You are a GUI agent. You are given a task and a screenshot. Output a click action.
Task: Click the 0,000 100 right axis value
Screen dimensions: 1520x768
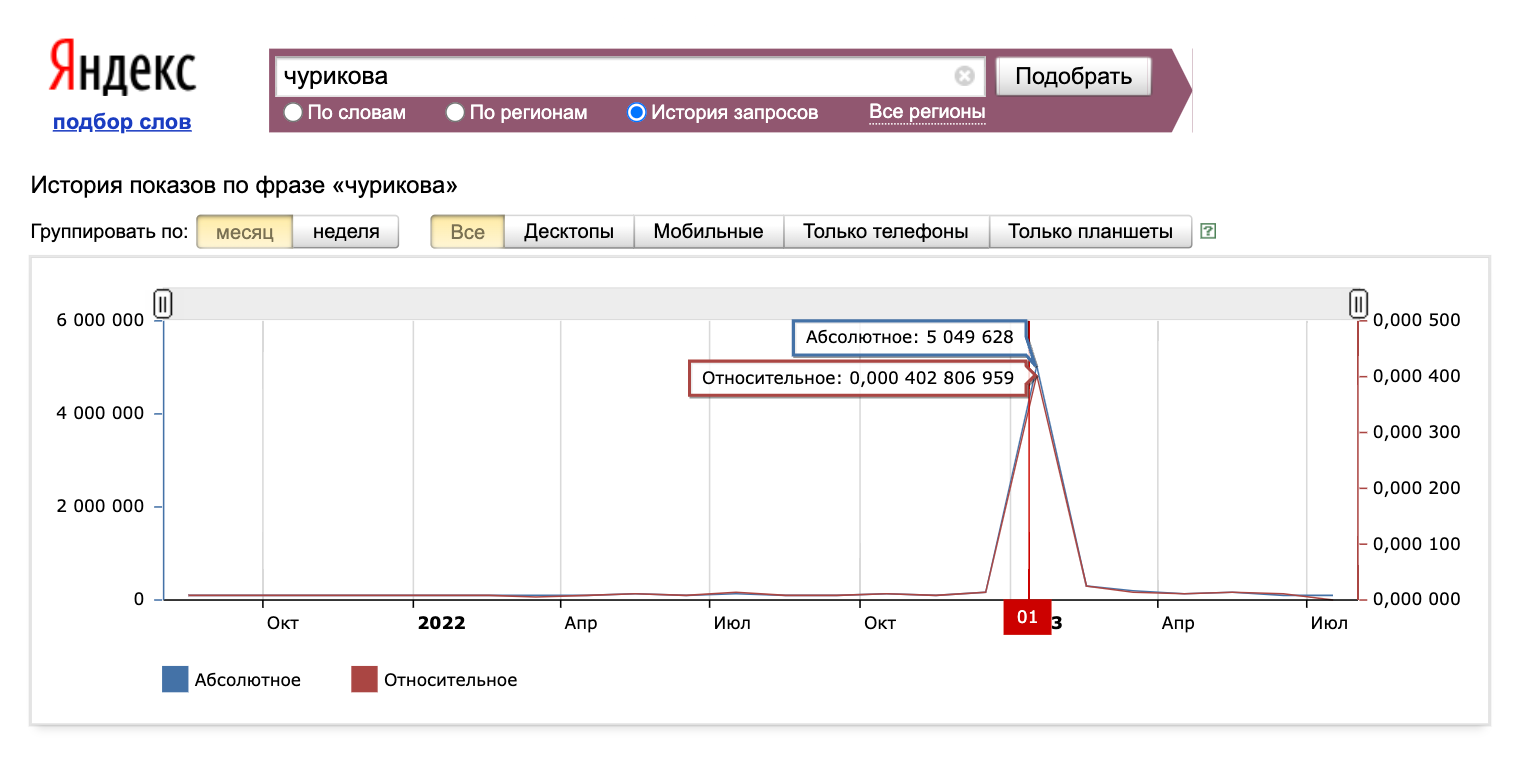(x=1417, y=544)
